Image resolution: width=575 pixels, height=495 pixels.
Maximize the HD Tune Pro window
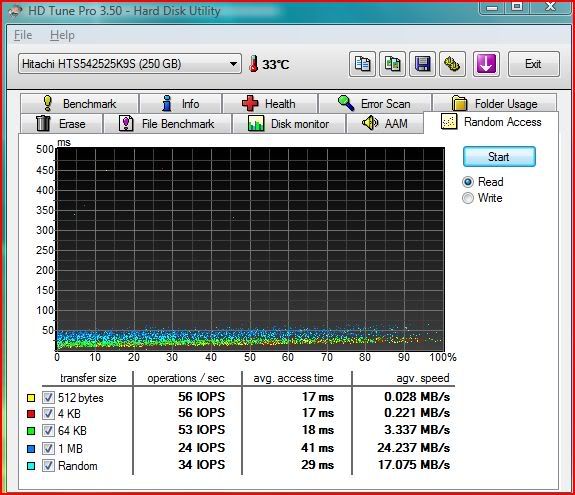517,7
